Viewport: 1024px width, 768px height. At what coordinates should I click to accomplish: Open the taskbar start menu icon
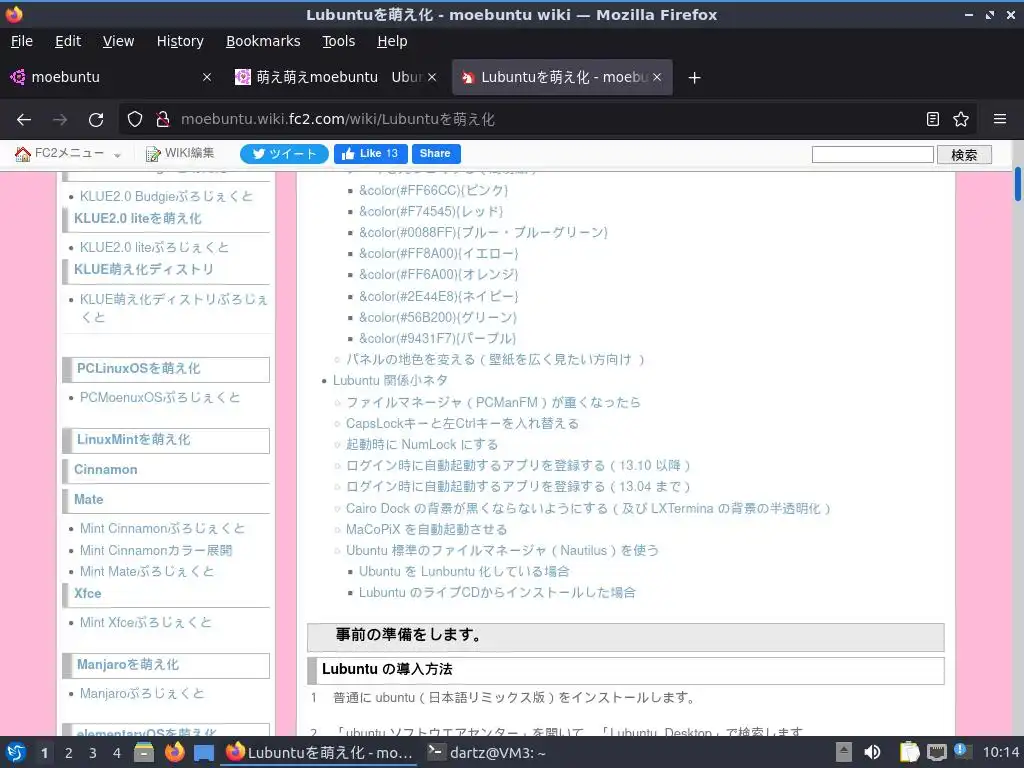[x=16, y=752]
